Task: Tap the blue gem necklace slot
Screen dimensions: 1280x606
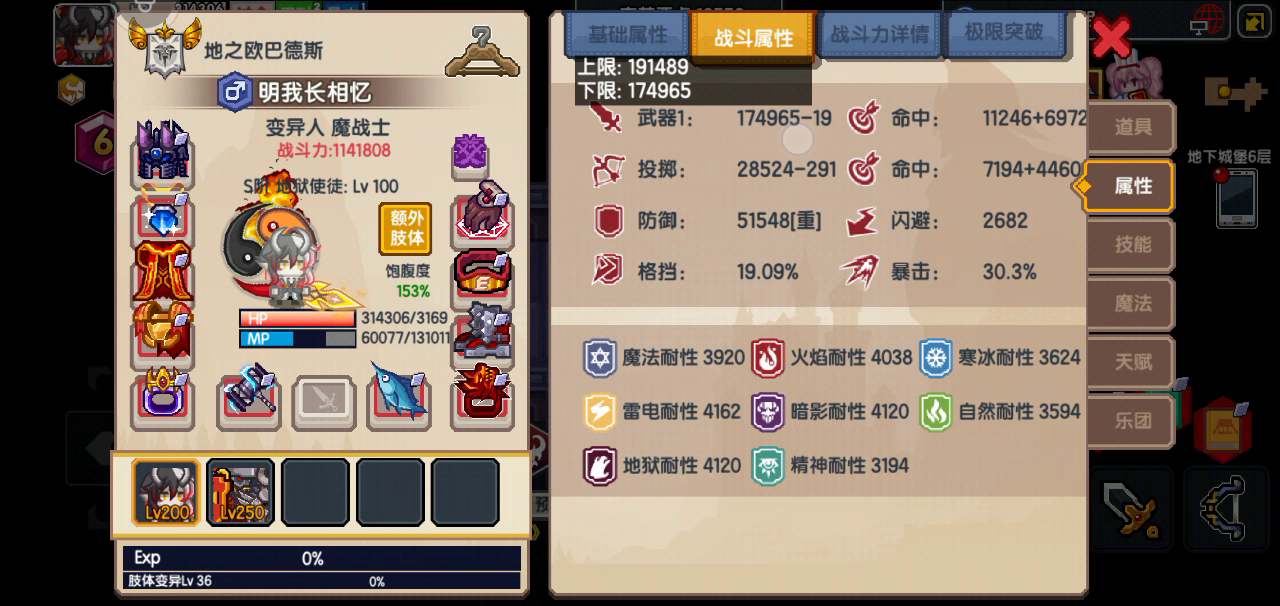Action: click(x=163, y=212)
